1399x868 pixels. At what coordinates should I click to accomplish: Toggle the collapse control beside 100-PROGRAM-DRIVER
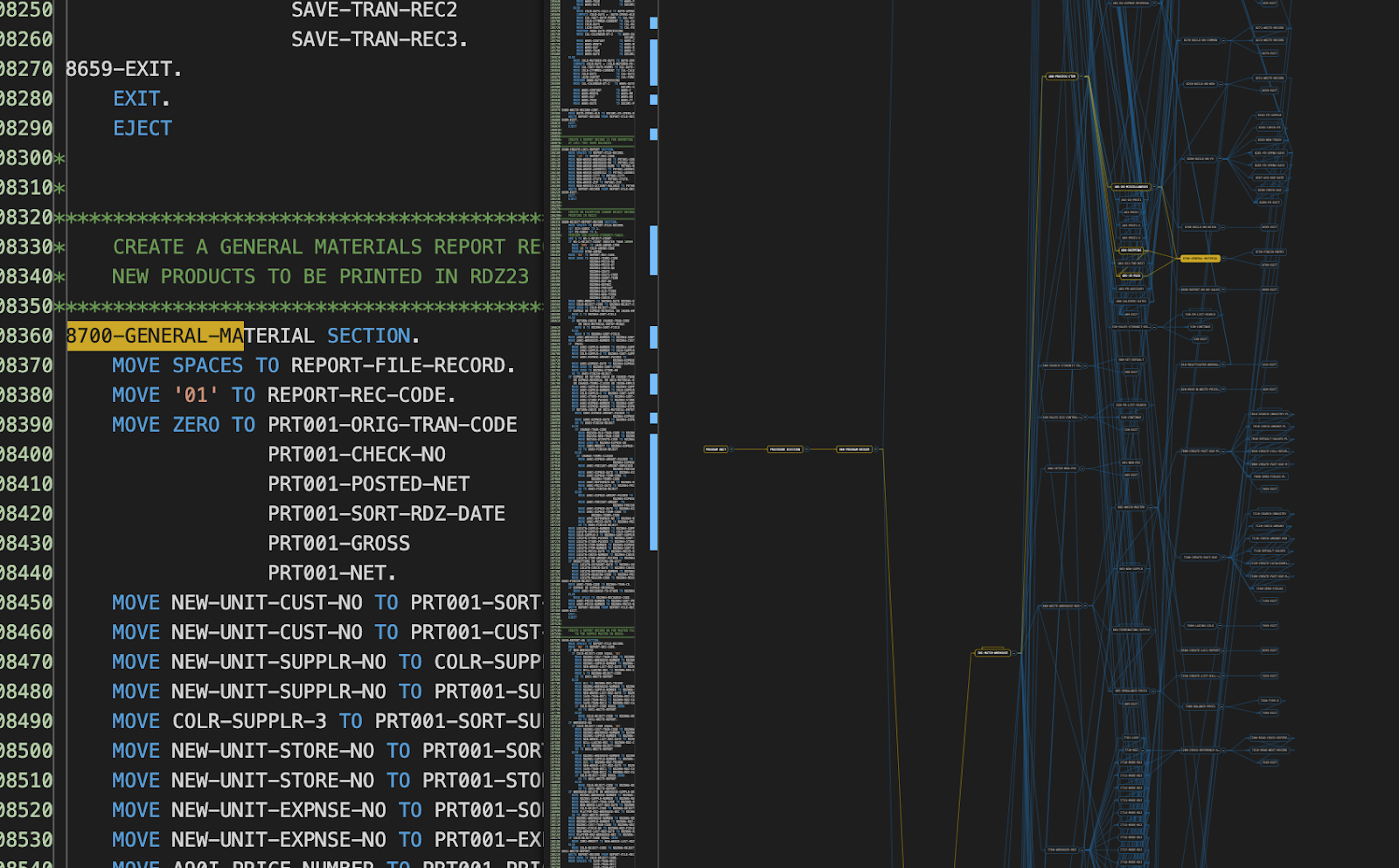click(876, 449)
